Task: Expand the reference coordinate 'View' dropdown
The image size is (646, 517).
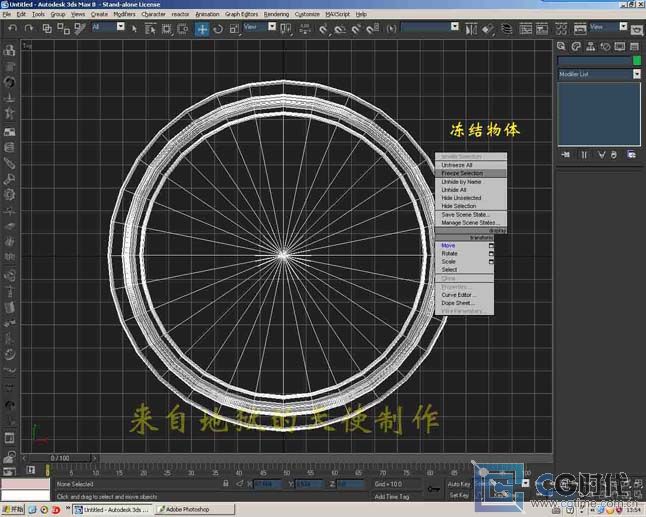Action: [272, 27]
